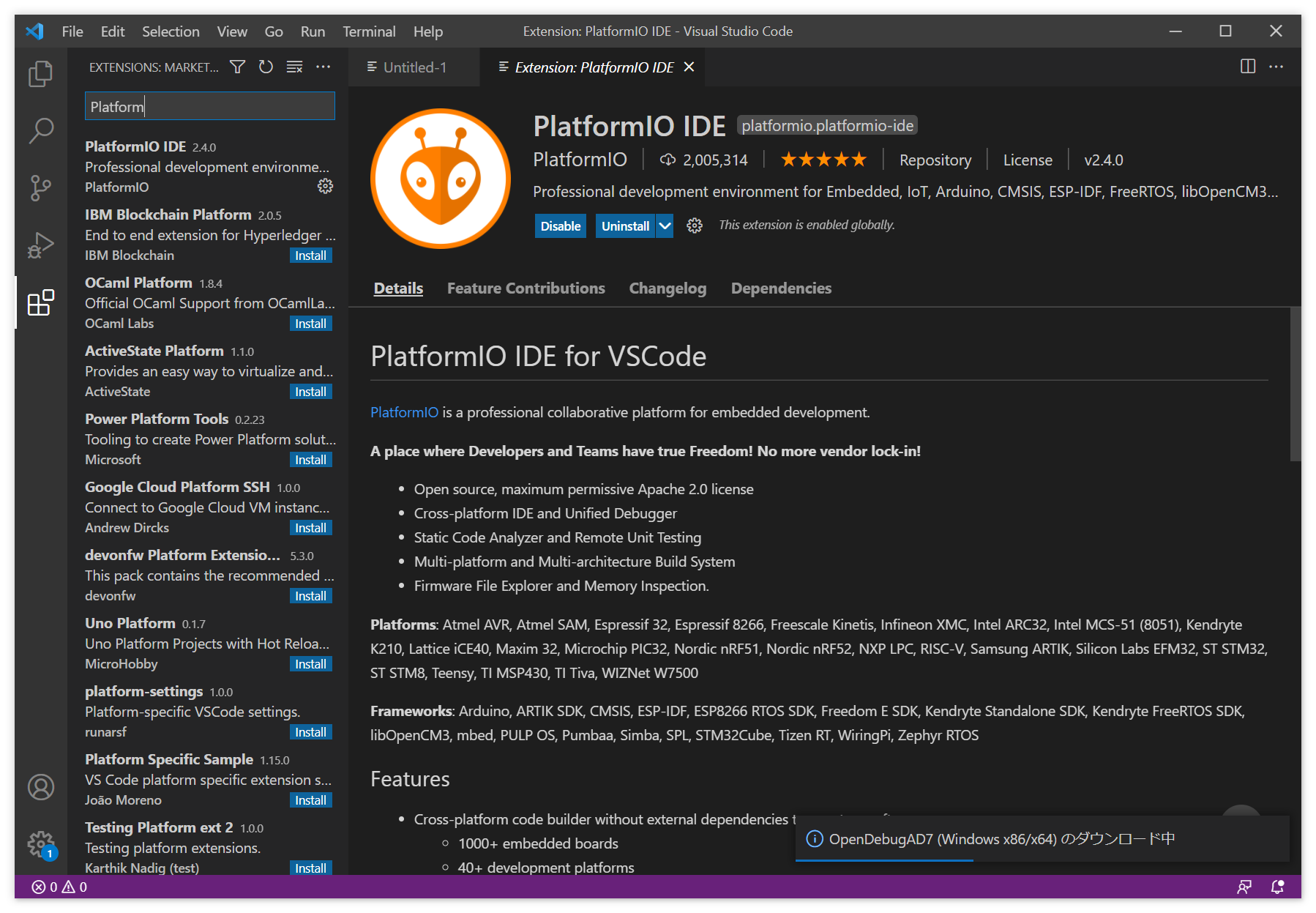The width and height of the screenshot is (1316, 913).
Task: Click the VS Code logo icon in title bar
Action: coord(34,31)
